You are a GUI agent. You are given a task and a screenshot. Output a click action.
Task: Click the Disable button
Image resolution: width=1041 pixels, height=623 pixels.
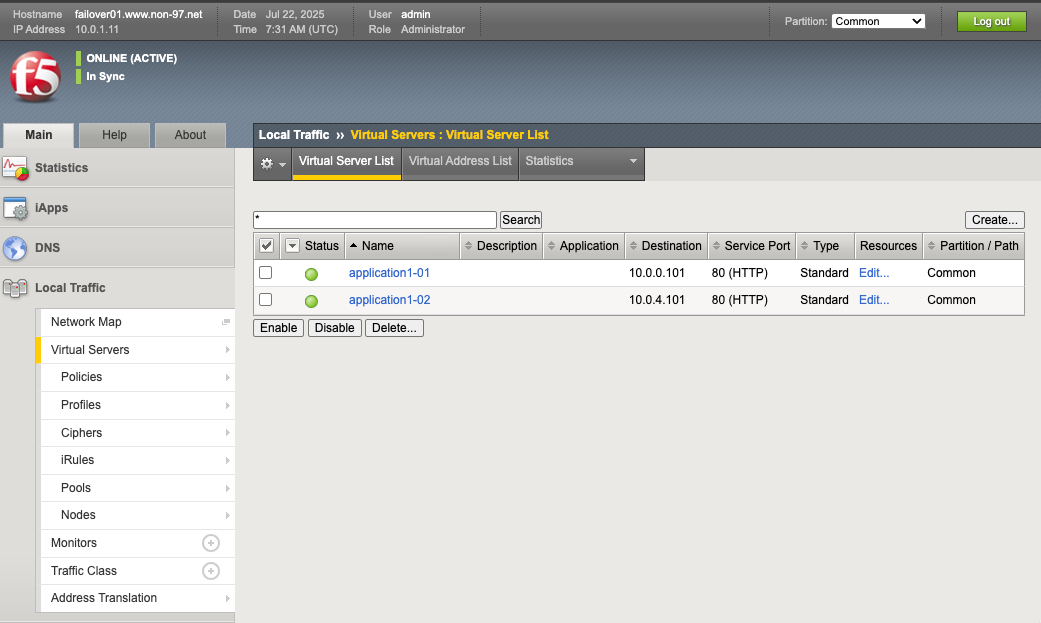coord(335,328)
